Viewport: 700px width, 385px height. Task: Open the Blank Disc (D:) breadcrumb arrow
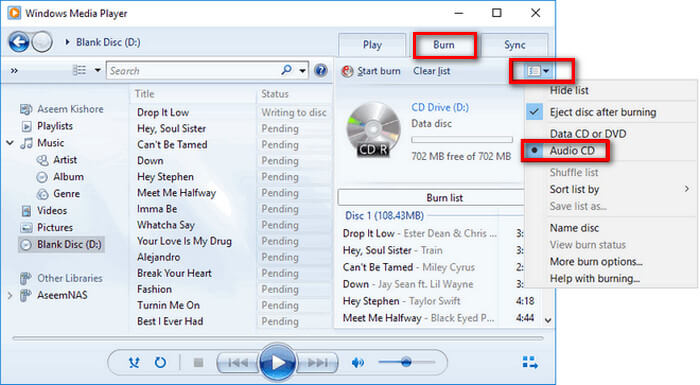67,42
